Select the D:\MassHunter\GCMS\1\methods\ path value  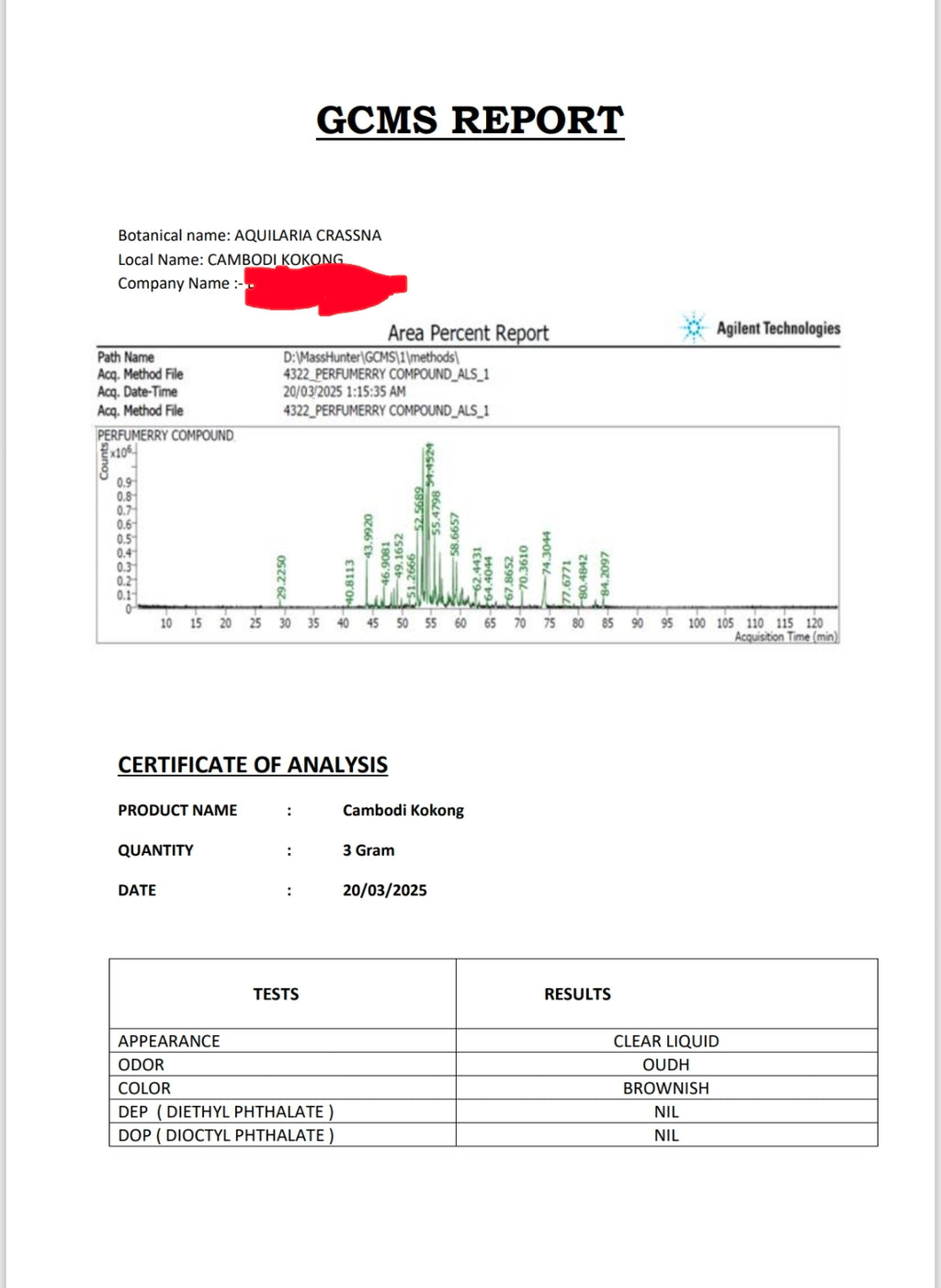371,357
